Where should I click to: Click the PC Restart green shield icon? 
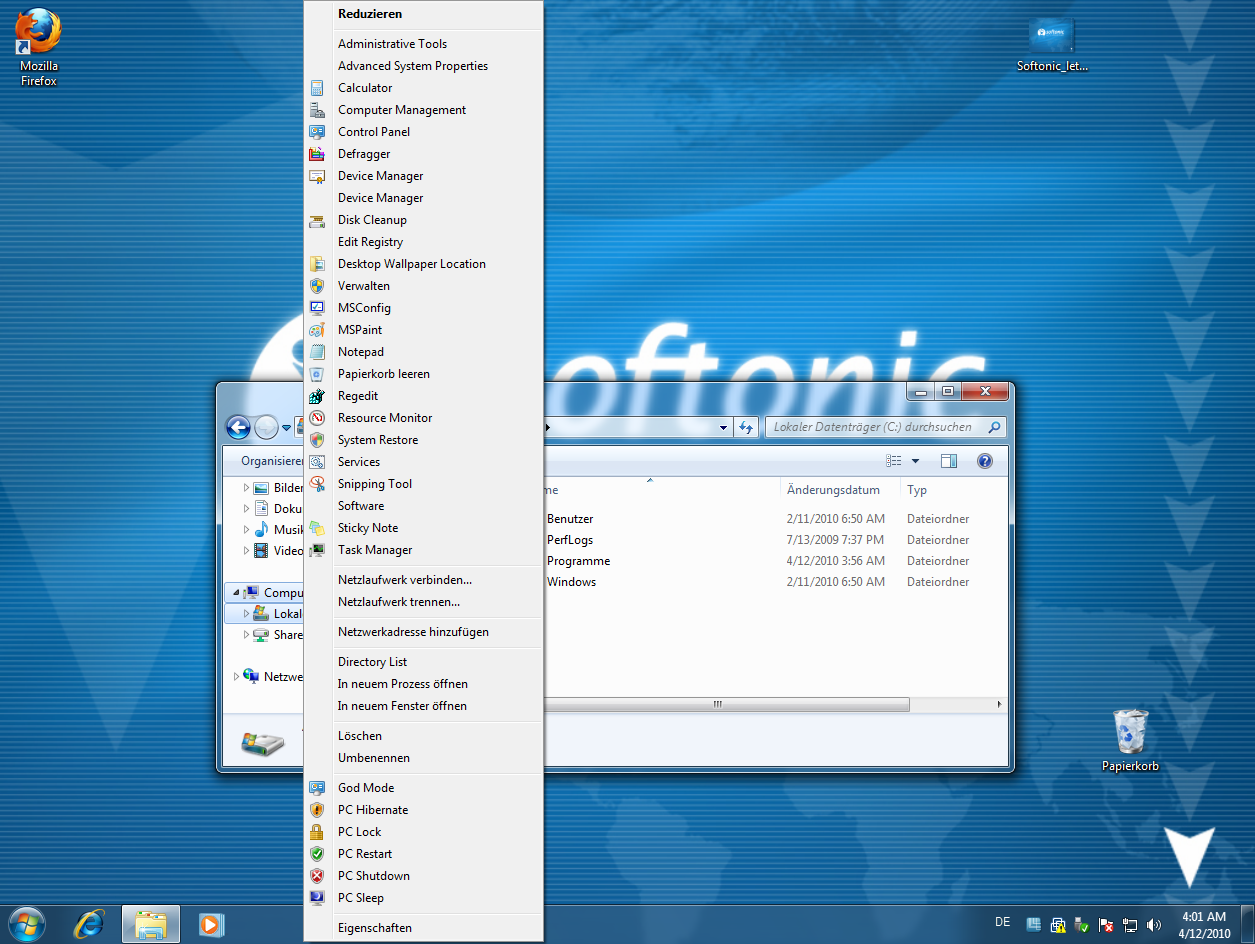pos(317,854)
